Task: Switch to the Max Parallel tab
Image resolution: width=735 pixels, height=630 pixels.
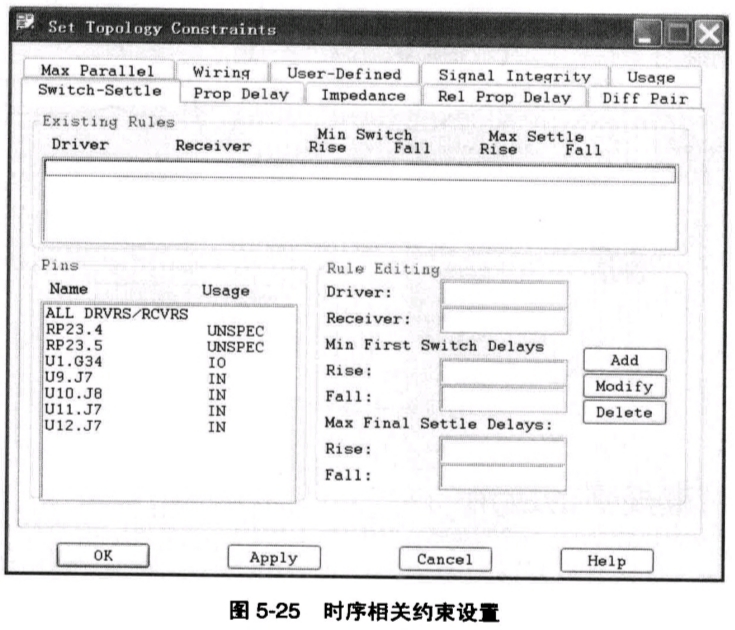Action: (x=98, y=70)
